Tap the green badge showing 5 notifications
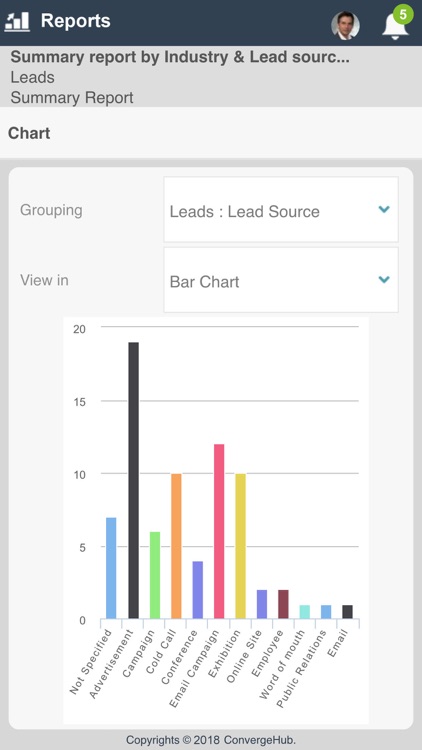 tap(403, 15)
